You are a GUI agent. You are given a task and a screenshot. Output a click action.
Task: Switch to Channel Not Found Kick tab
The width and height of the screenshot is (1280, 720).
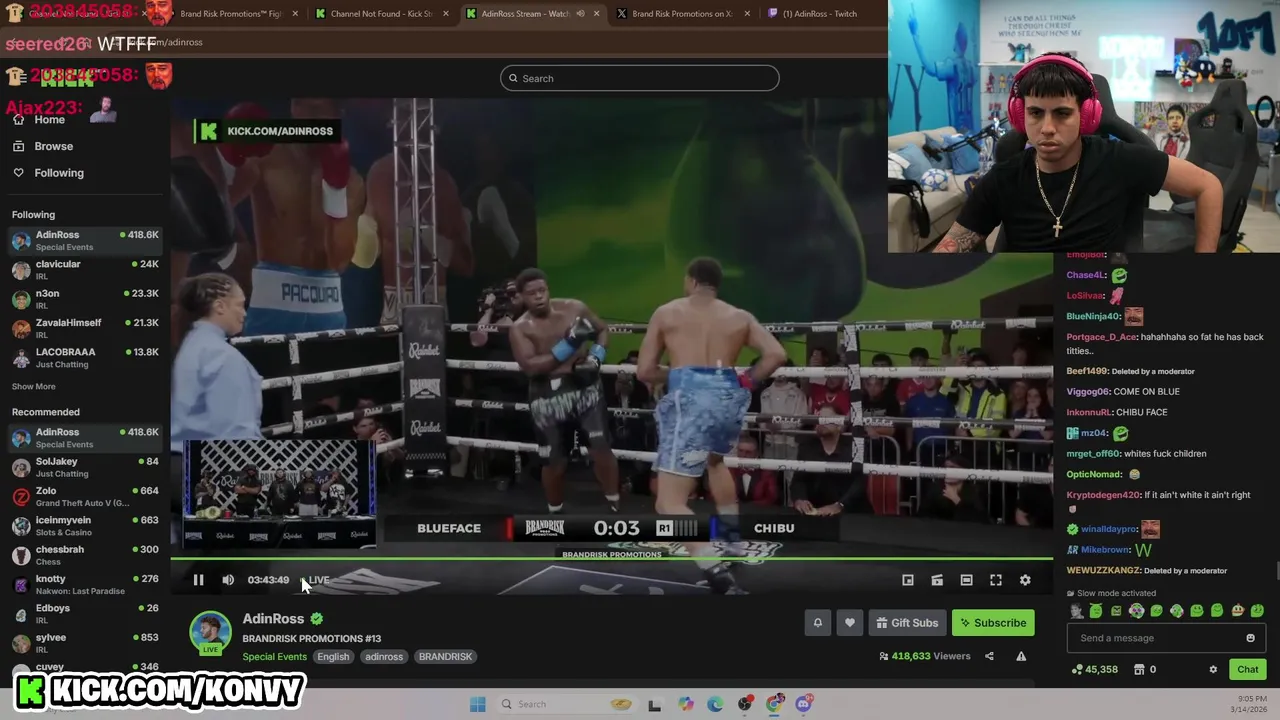coord(381,14)
